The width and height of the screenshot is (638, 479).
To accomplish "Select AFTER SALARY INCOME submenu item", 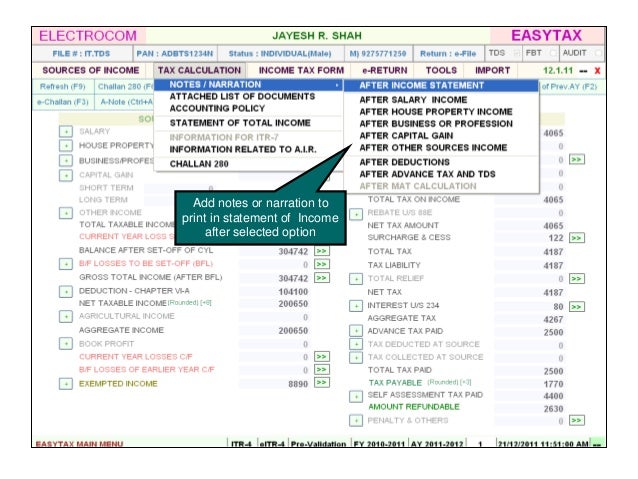I will click(x=441, y=100).
